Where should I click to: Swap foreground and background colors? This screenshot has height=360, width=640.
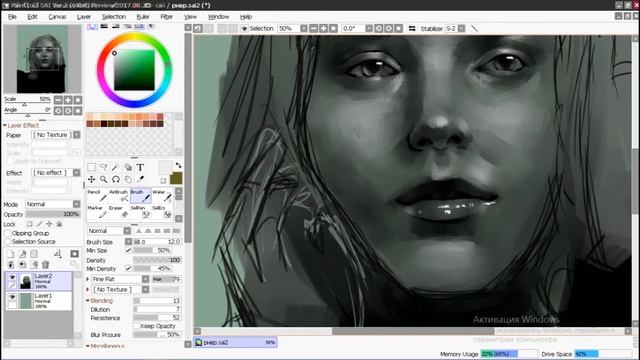(x=178, y=165)
